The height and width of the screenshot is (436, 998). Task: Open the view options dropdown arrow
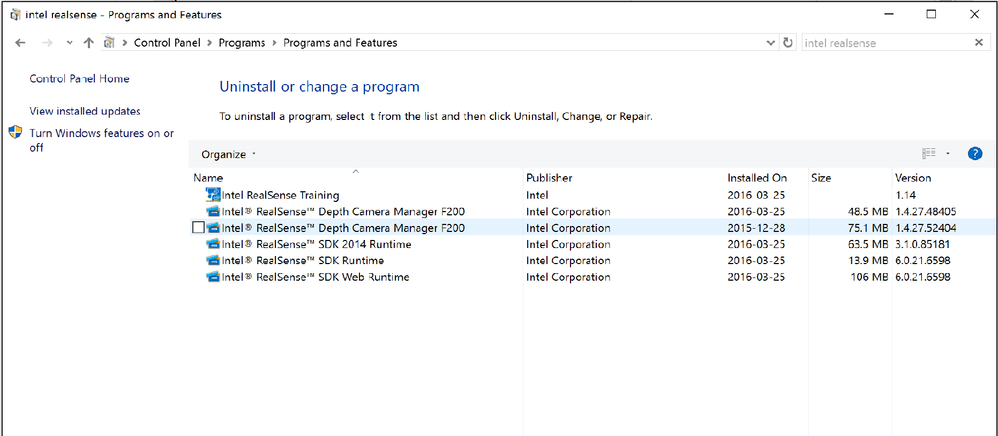coord(948,153)
